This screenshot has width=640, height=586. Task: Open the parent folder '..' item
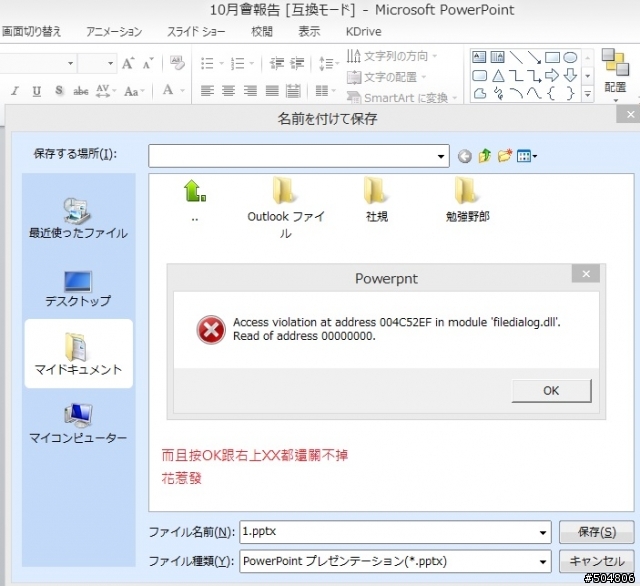pos(195,201)
